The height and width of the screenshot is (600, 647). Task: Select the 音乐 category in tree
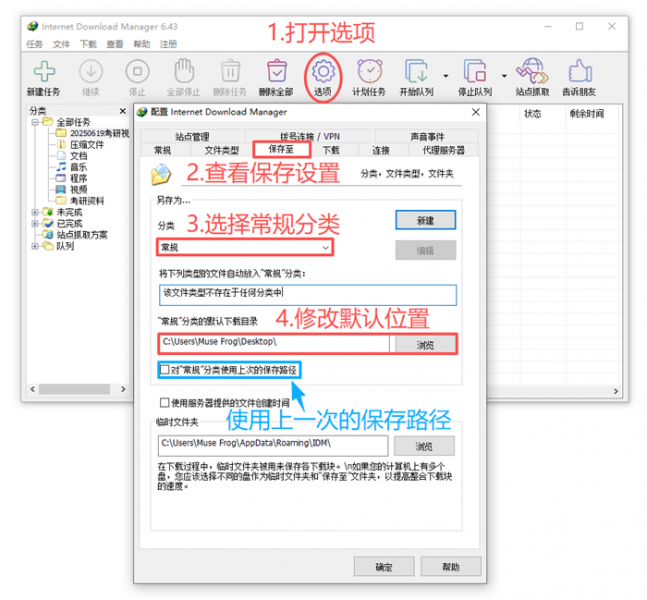click(x=78, y=167)
